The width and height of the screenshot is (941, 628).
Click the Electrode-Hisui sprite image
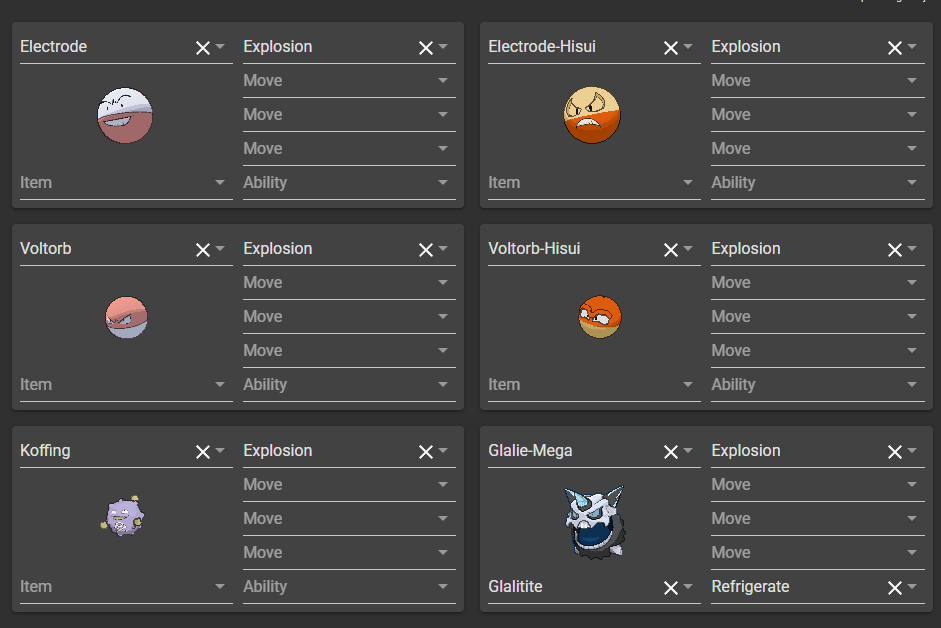coord(592,115)
